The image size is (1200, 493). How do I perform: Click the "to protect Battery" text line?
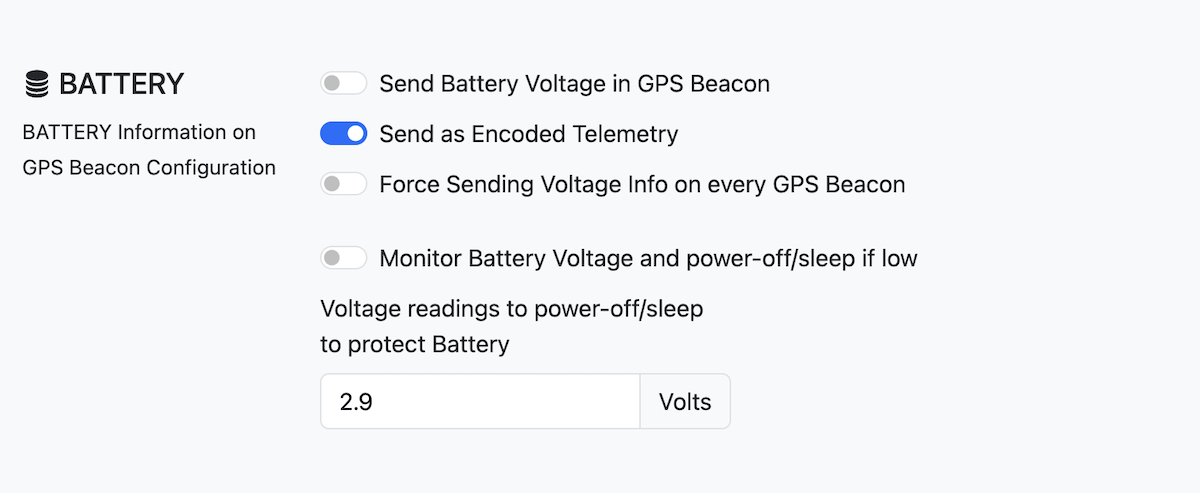tap(415, 345)
